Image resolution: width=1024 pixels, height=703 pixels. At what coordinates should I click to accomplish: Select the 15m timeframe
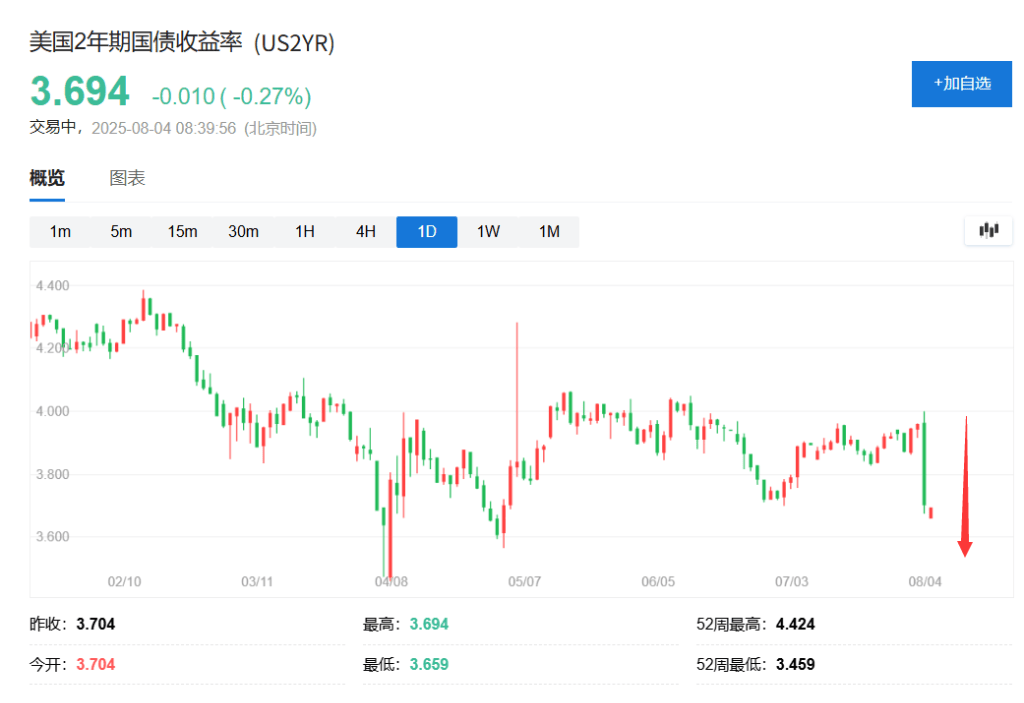182,231
